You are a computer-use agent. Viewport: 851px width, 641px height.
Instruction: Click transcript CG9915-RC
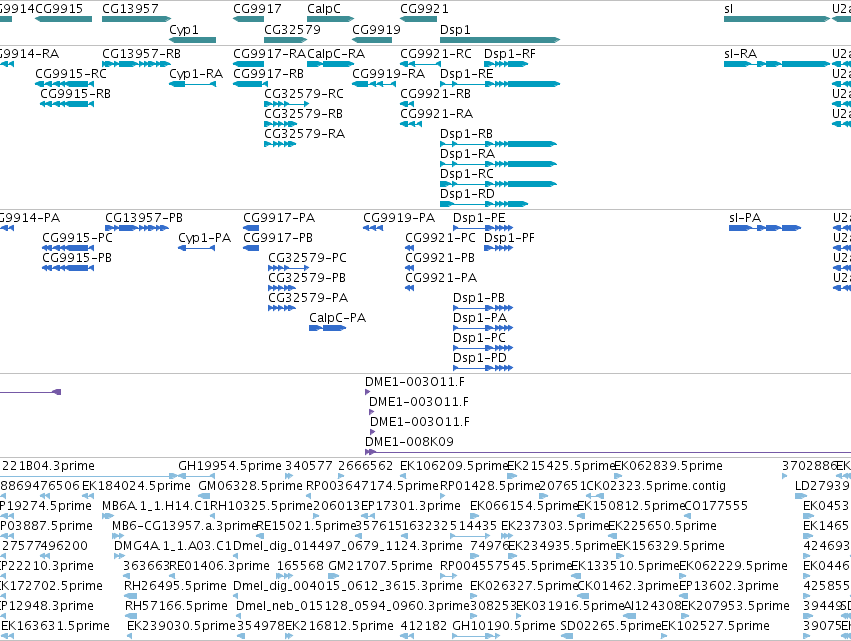[x=64, y=84]
